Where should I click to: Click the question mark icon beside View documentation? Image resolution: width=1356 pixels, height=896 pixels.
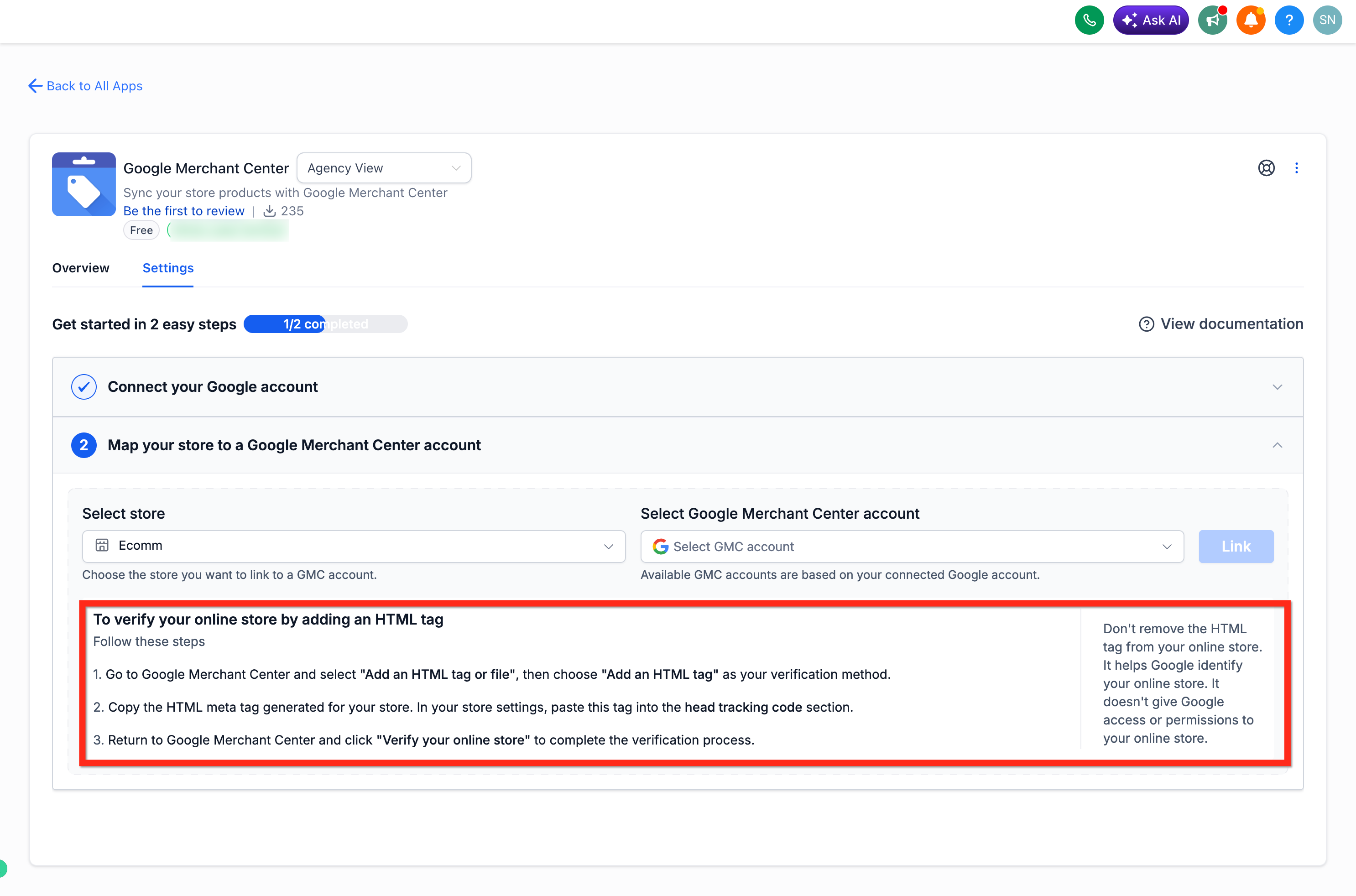coord(1146,324)
